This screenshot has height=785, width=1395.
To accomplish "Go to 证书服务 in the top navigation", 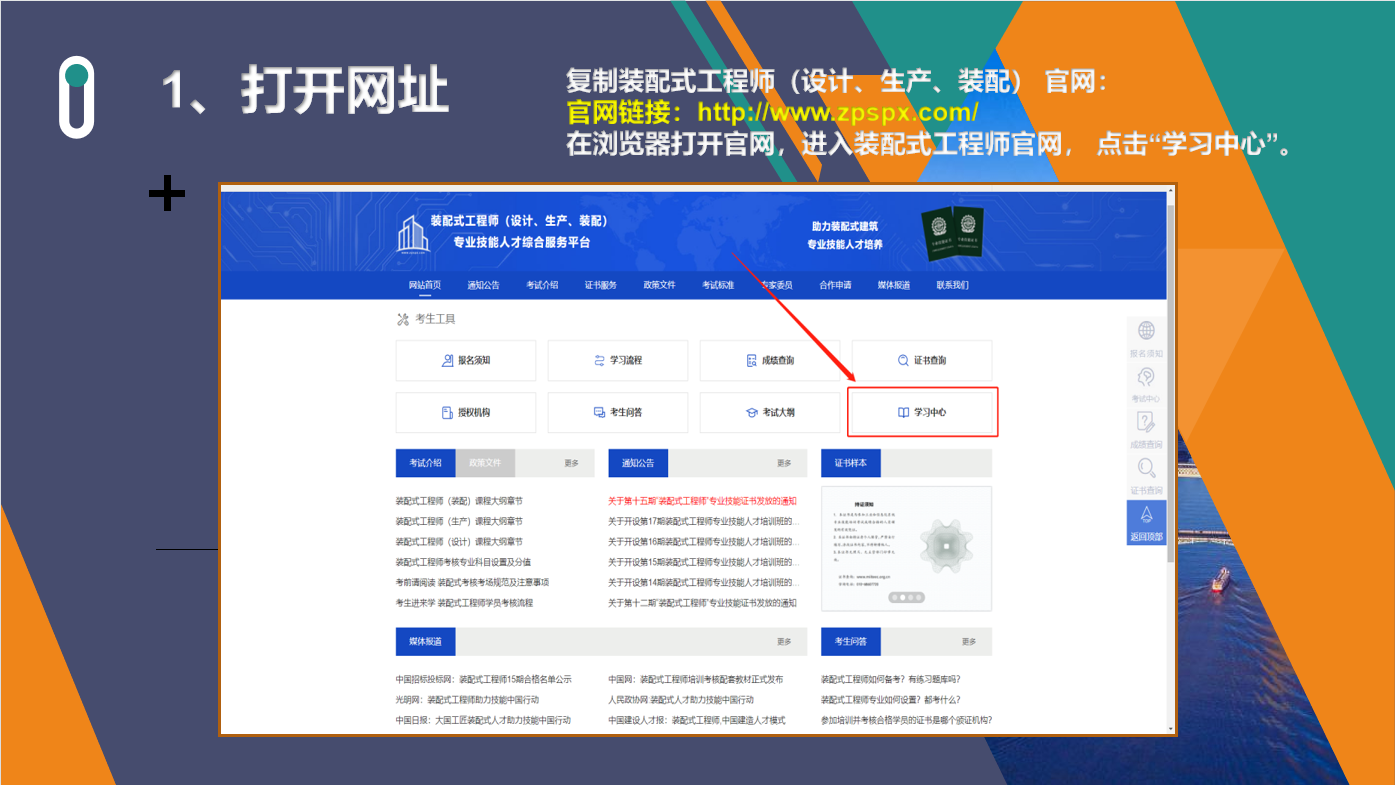I will (601, 285).
